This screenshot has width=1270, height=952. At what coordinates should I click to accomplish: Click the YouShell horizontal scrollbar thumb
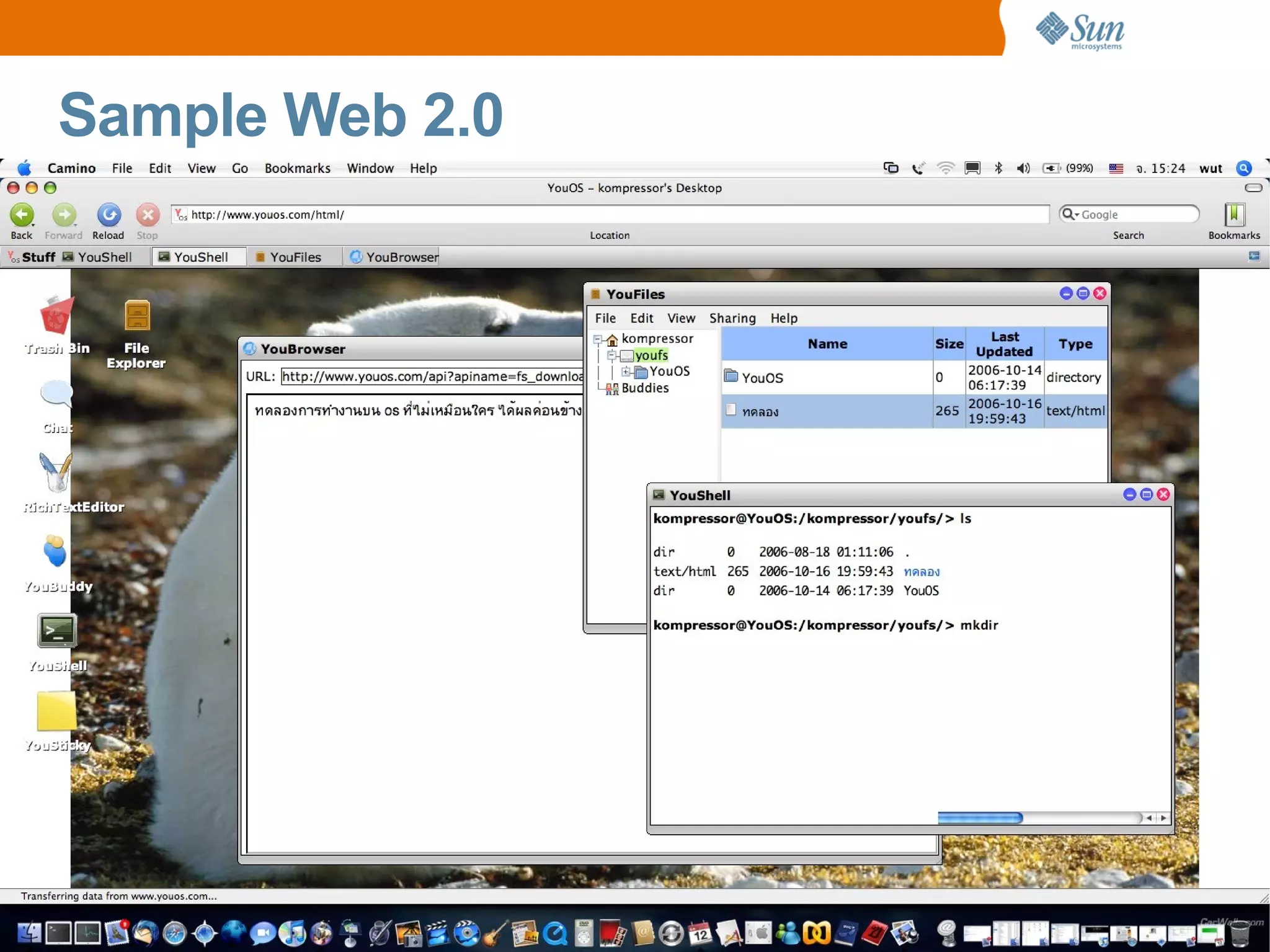[980, 817]
